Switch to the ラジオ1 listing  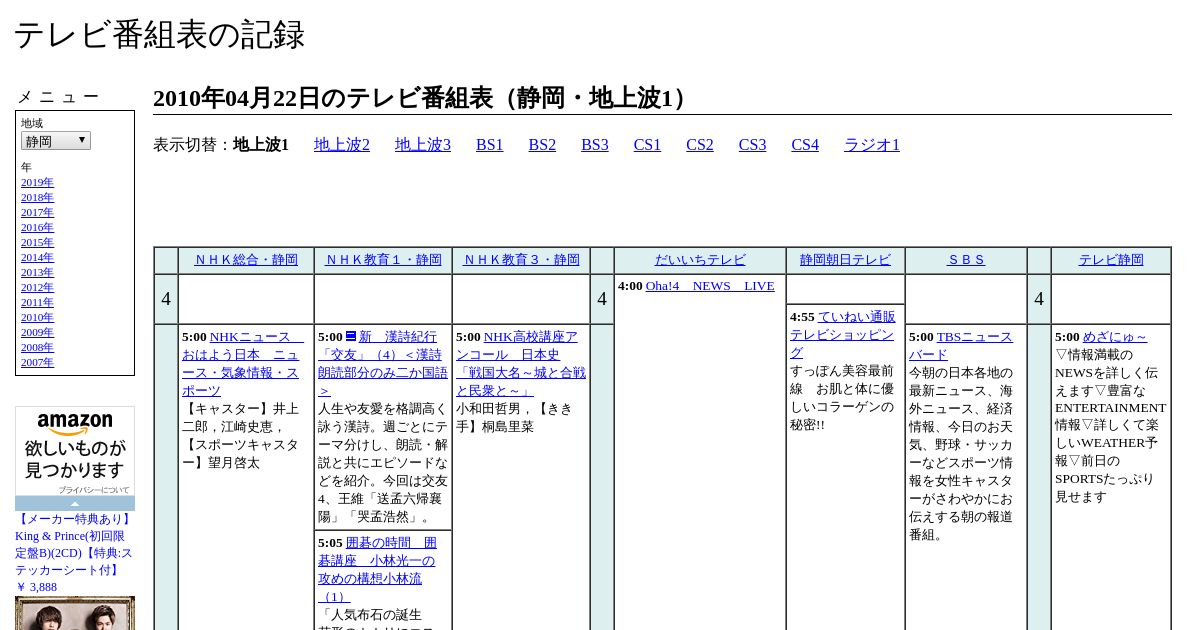click(x=872, y=145)
